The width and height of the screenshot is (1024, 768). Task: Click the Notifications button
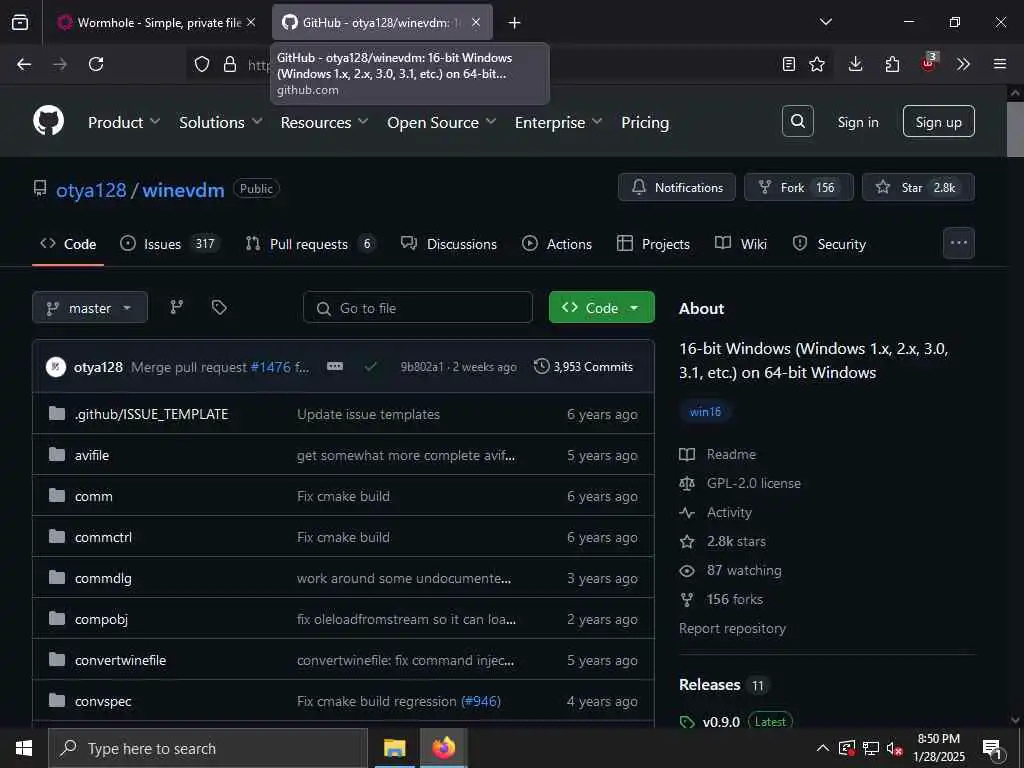coord(677,187)
